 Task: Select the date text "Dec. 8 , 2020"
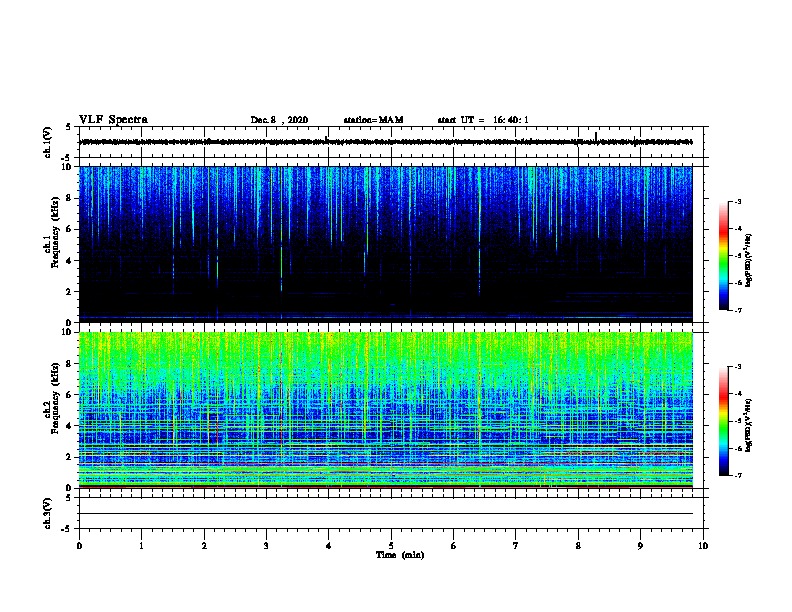point(279,120)
